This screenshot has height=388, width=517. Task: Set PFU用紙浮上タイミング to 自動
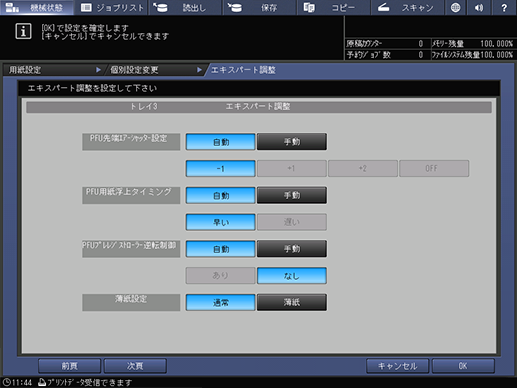[221, 195]
